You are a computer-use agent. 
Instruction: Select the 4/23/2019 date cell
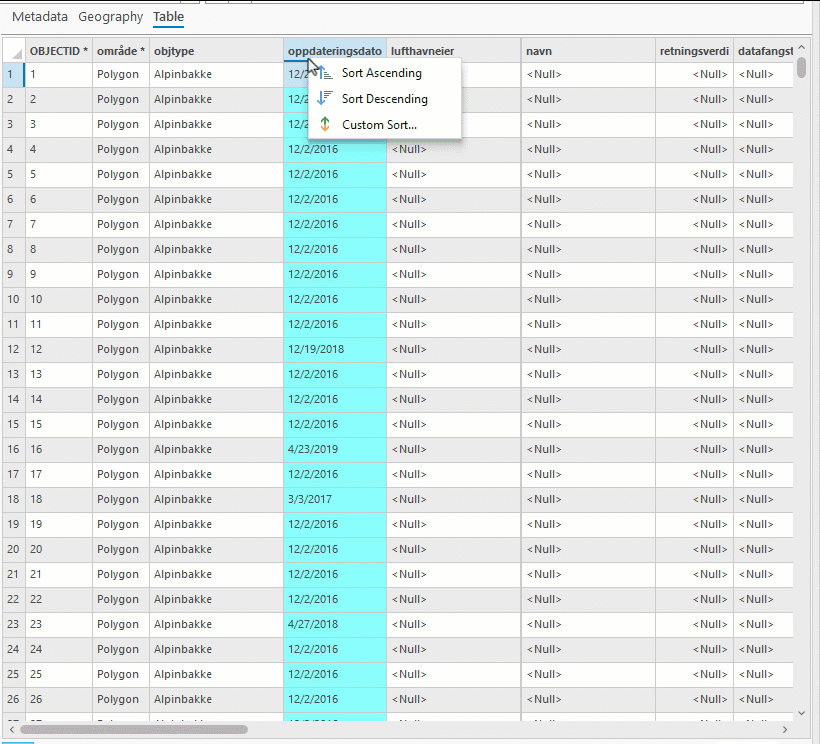point(335,449)
